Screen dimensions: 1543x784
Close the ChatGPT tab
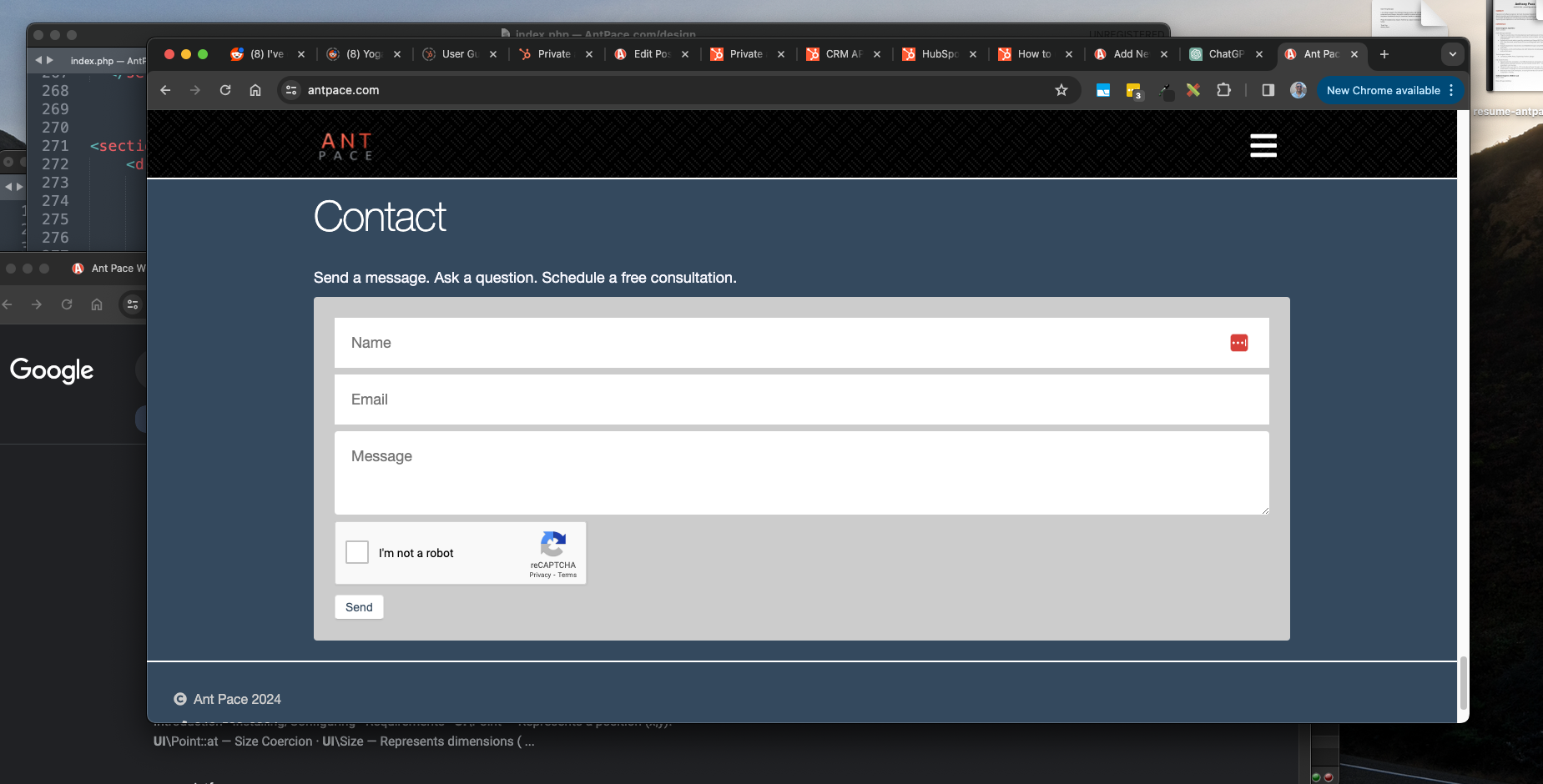1259,54
